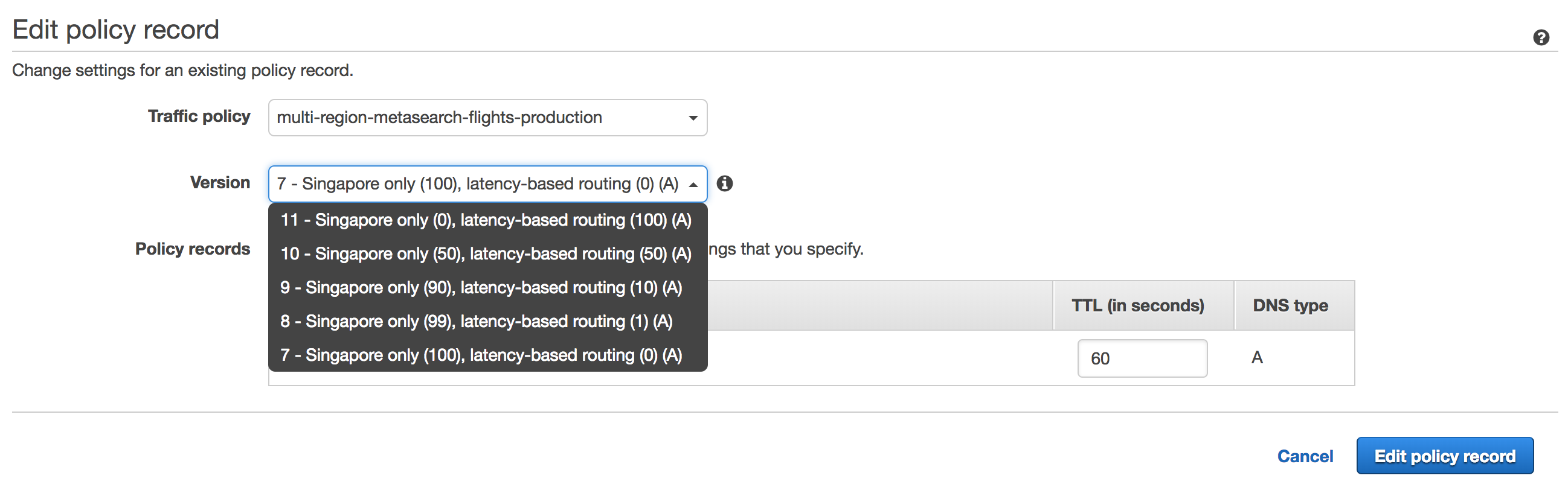Click the Cancel link
Screen dimensions: 1568x496
(1305, 456)
